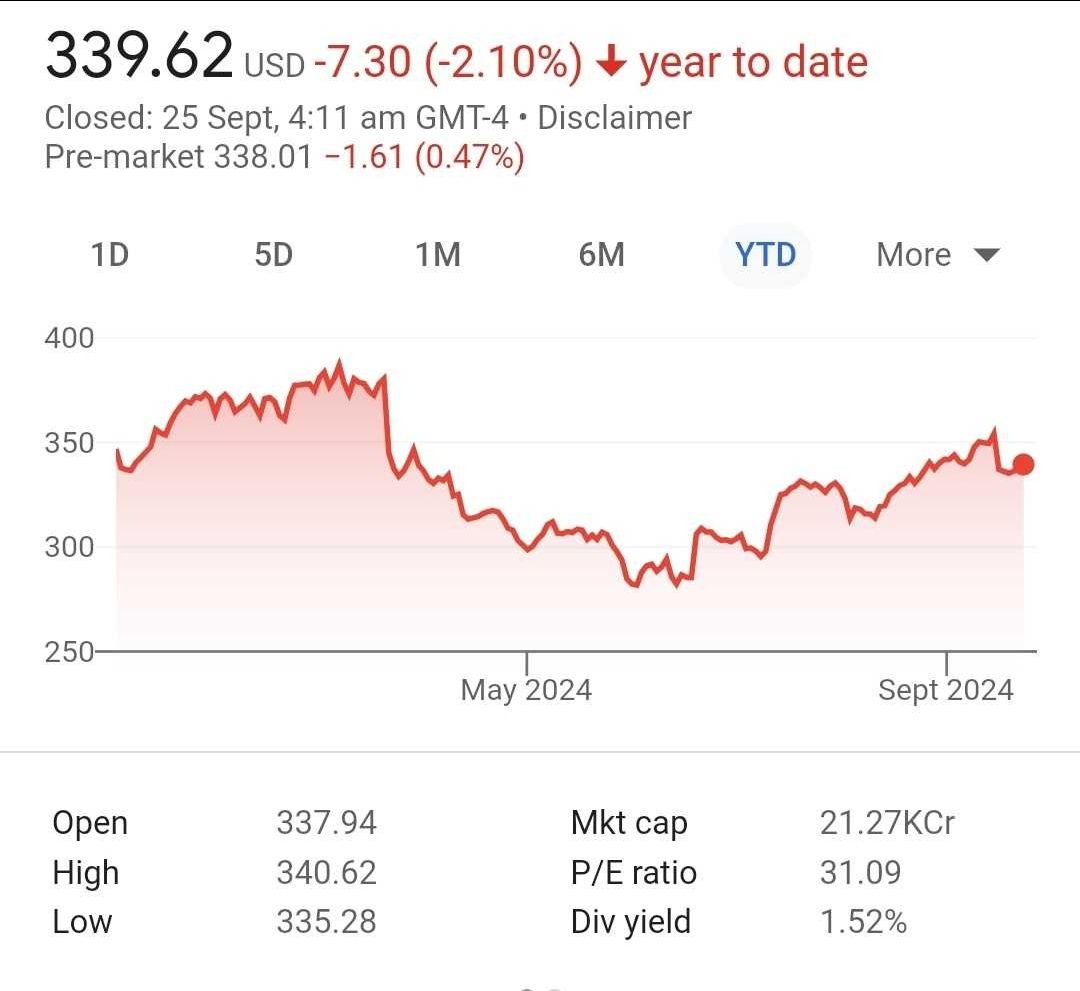1080x991 pixels.
Task: Switch to the 5D time range
Action: click(273, 255)
